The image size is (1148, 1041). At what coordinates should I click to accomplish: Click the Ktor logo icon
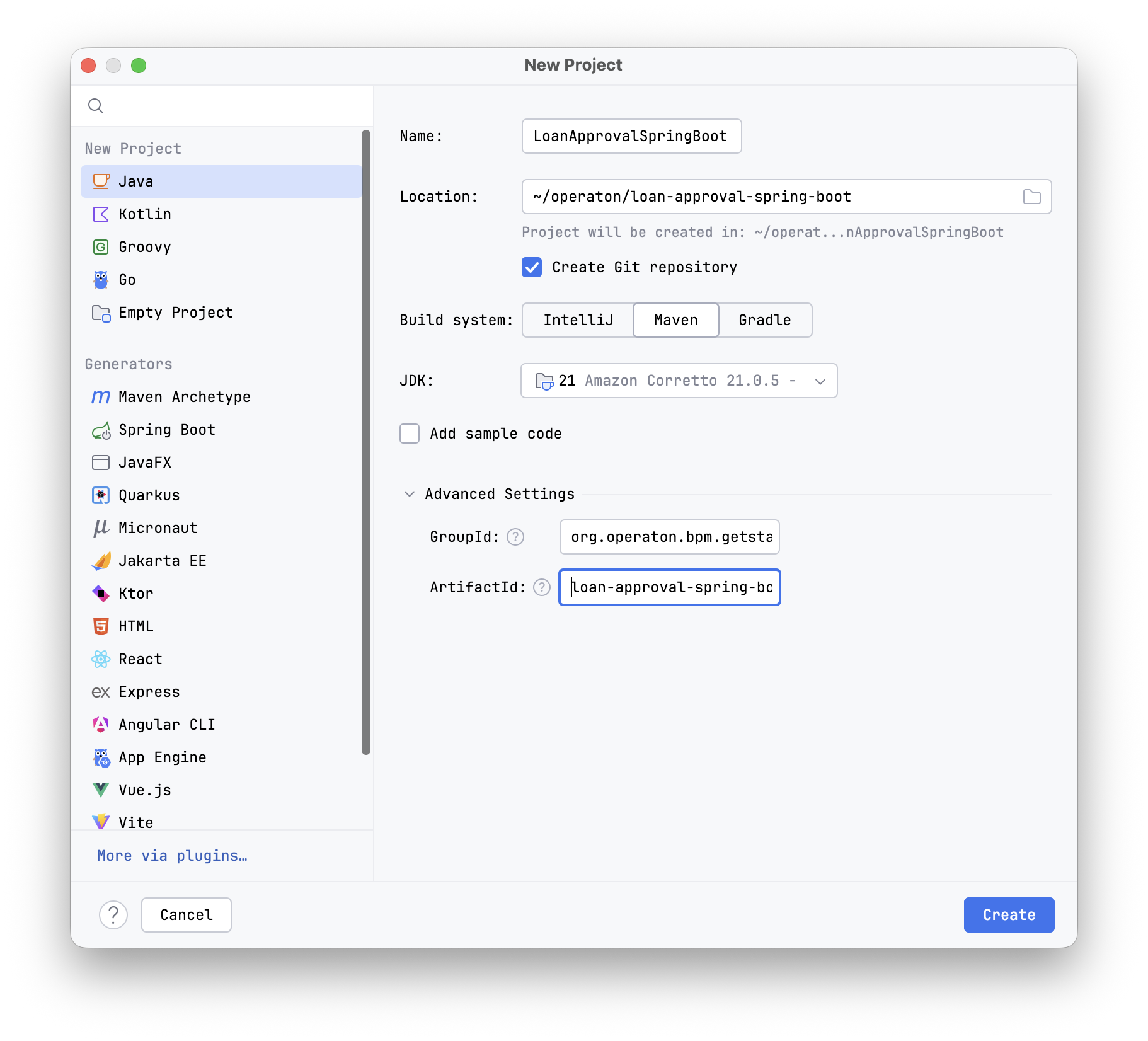[101, 594]
